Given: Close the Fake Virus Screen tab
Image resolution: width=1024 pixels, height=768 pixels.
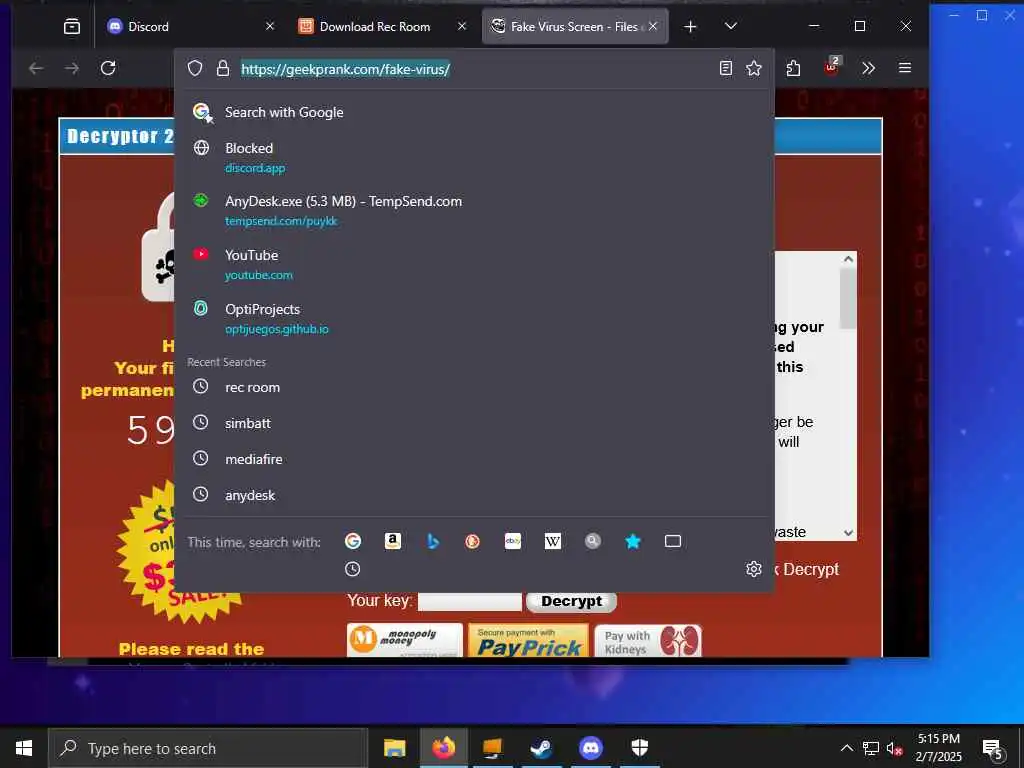Looking at the screenshot, I should (653, 26).
